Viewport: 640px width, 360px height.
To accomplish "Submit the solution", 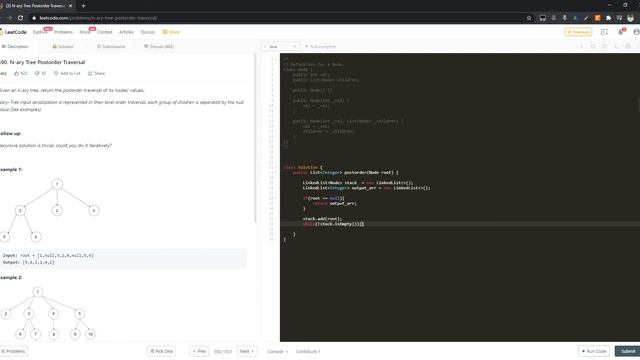I will (628, 351).
